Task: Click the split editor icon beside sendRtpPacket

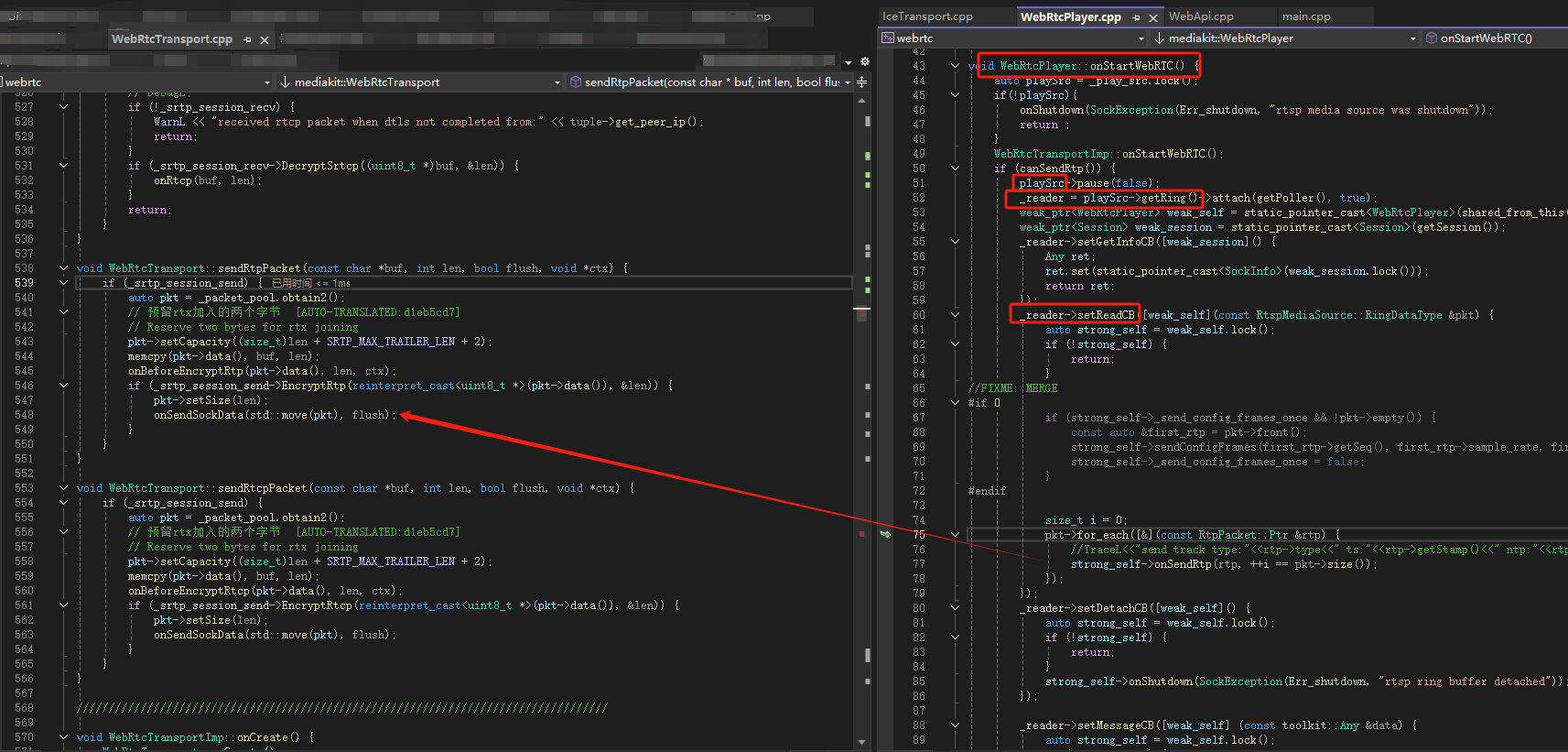Action: (861, 82)
